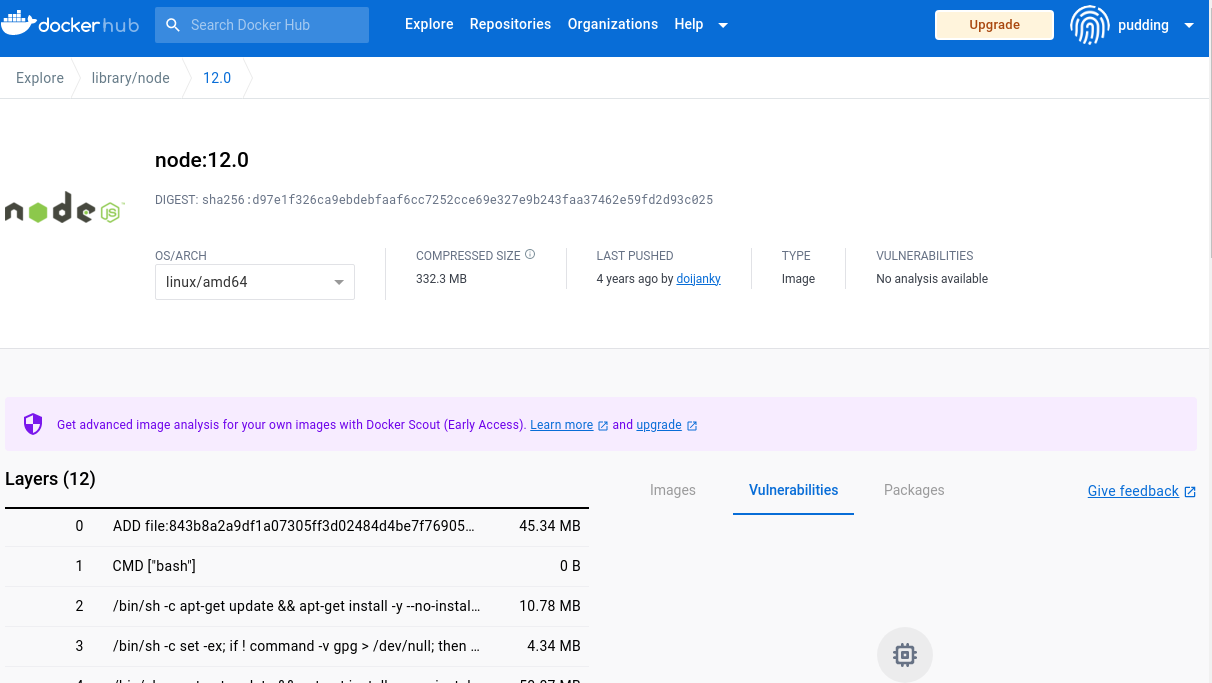Click the 10.78 MB size value

coord(550,606)
